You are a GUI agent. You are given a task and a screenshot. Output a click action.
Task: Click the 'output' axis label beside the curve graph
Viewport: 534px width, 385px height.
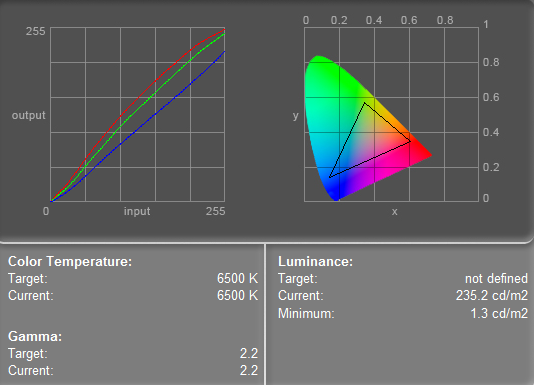coord(29,115)
